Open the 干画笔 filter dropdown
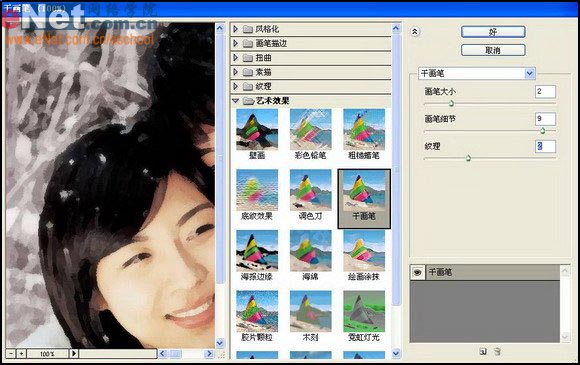580x365 pixels. click(530, 73)
